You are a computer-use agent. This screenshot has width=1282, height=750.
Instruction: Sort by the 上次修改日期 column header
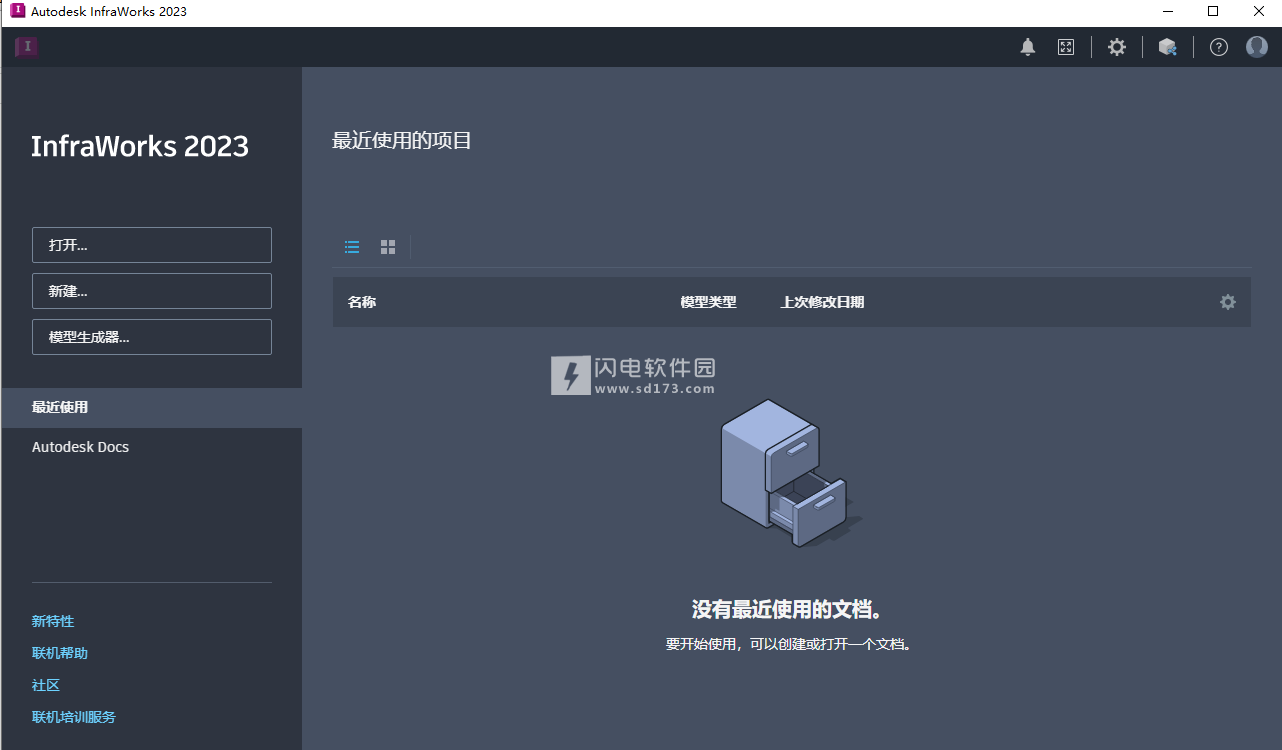822,302
